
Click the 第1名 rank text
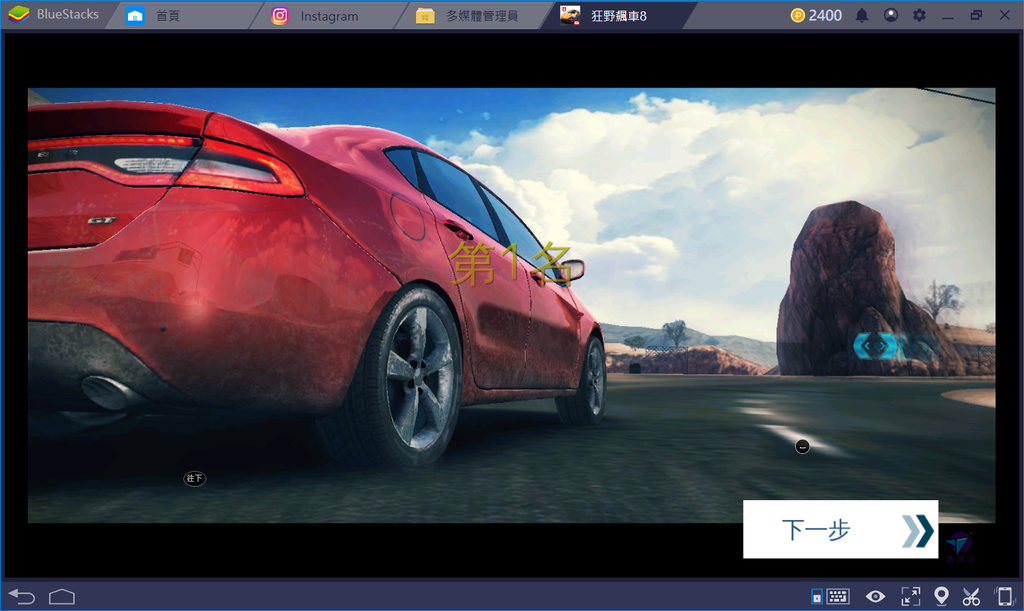pos(511,264)
